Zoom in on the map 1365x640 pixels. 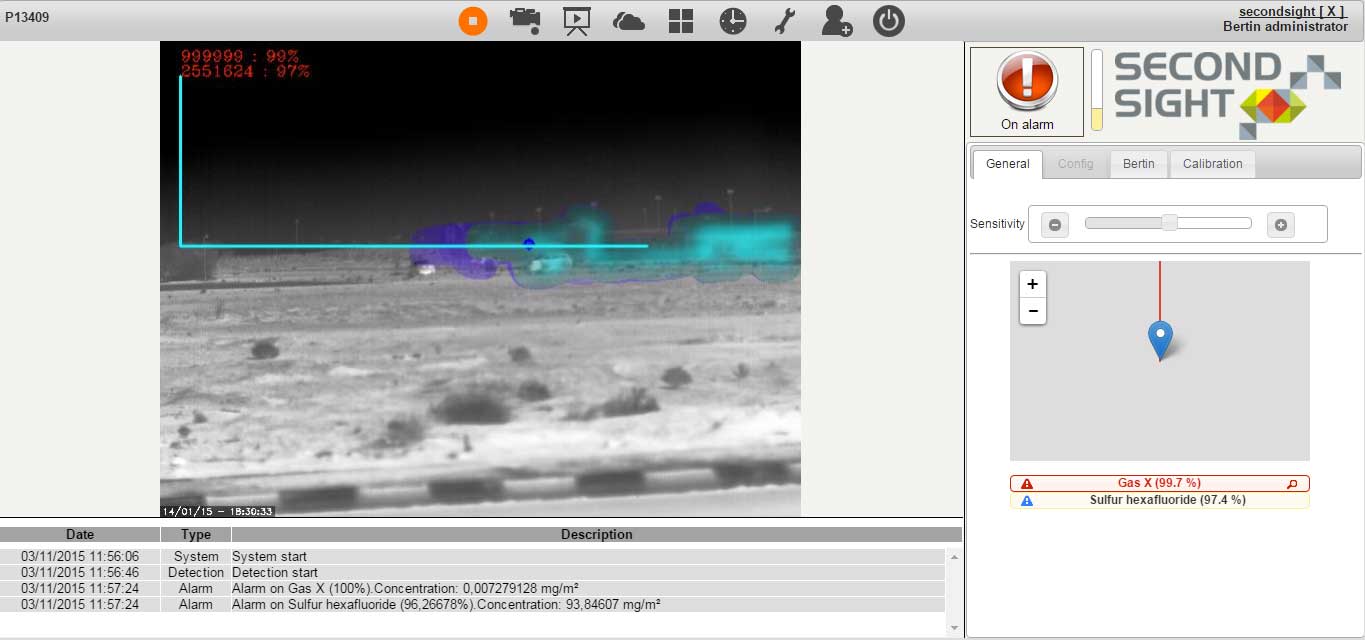pyautogui.click(x=1033, y=284)
